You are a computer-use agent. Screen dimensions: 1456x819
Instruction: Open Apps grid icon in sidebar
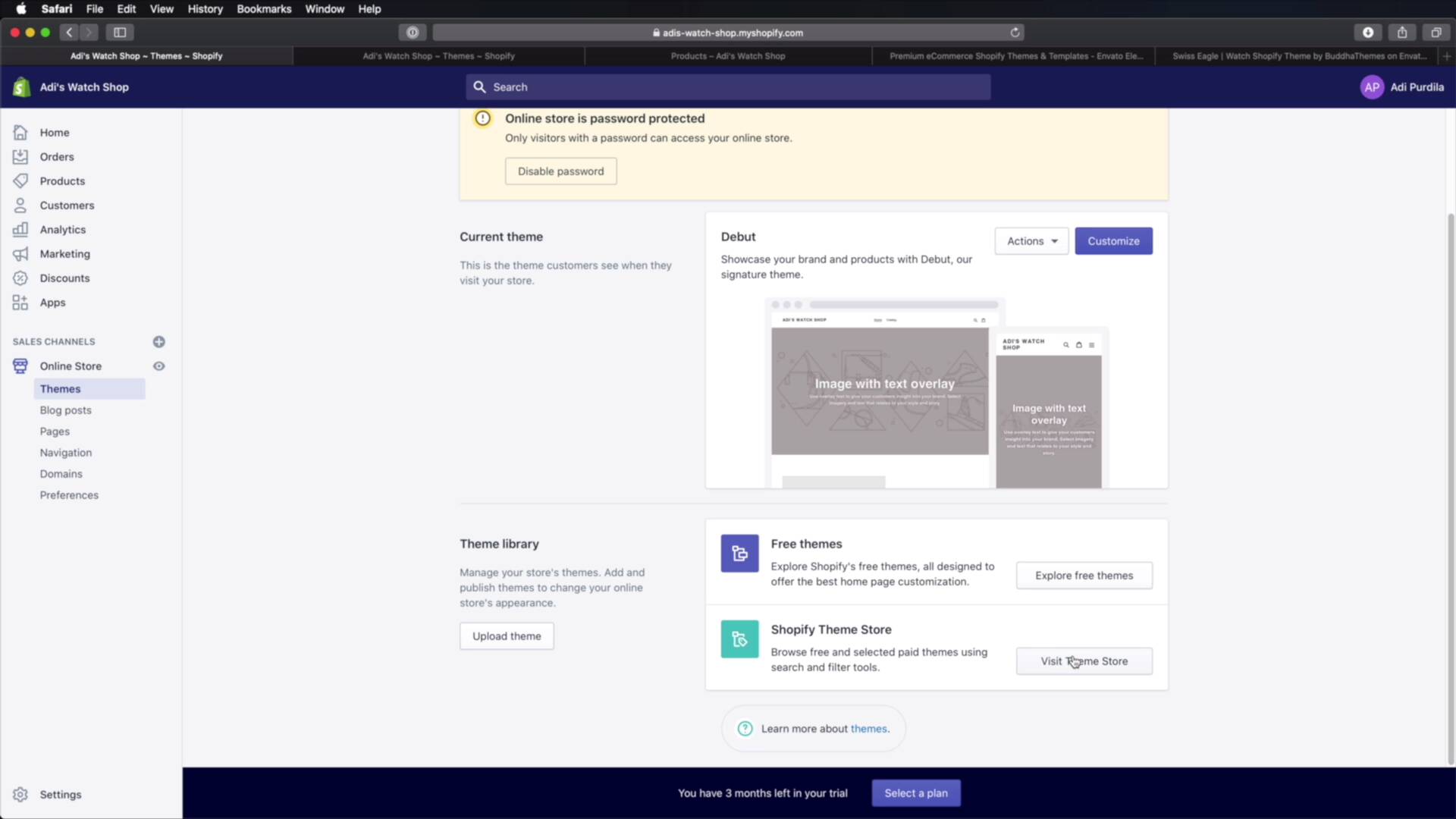point(20,303)
